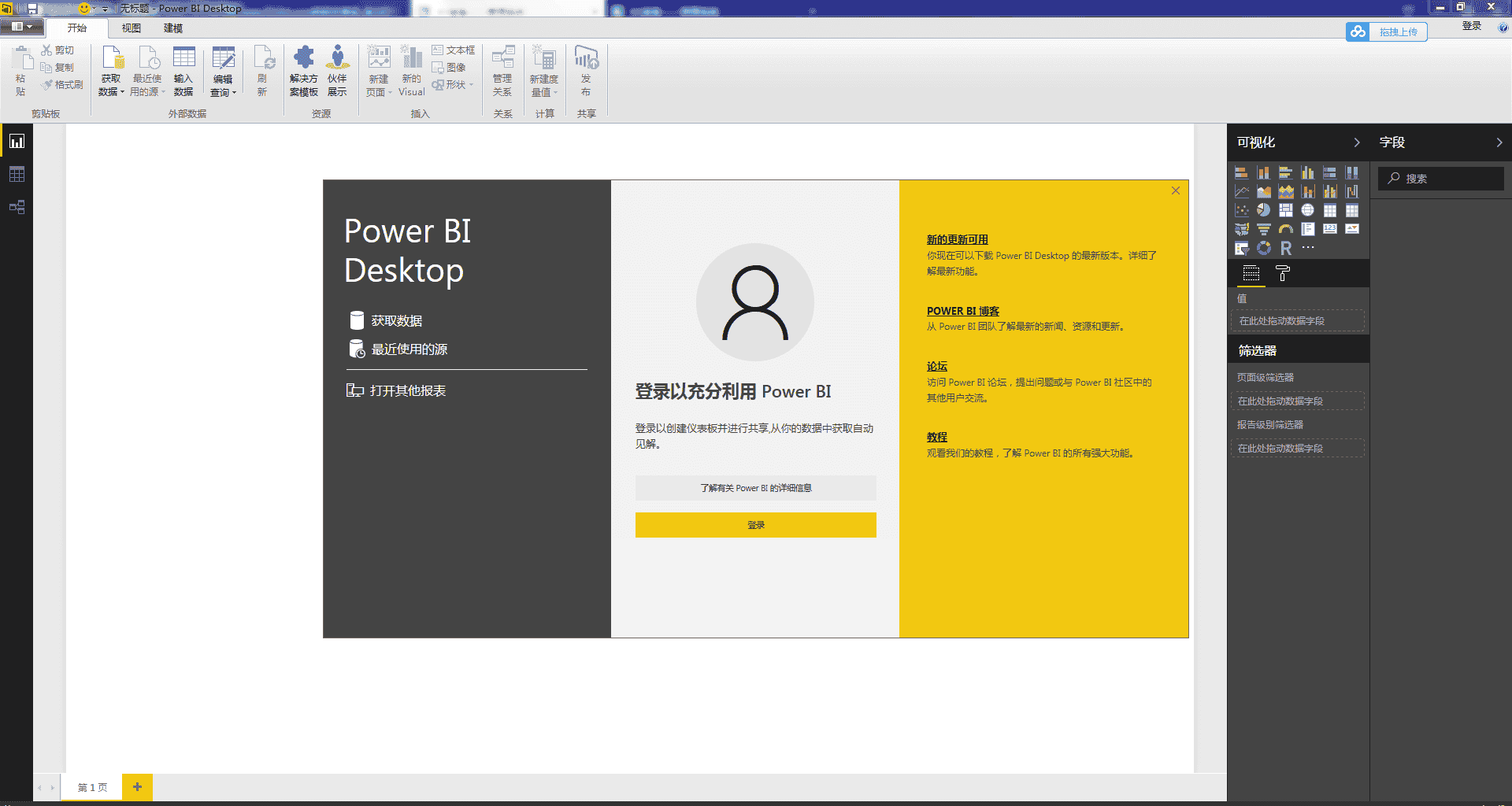Pick the gauge visualization icon
The image size is (1512, 806).
[1285, 229]
